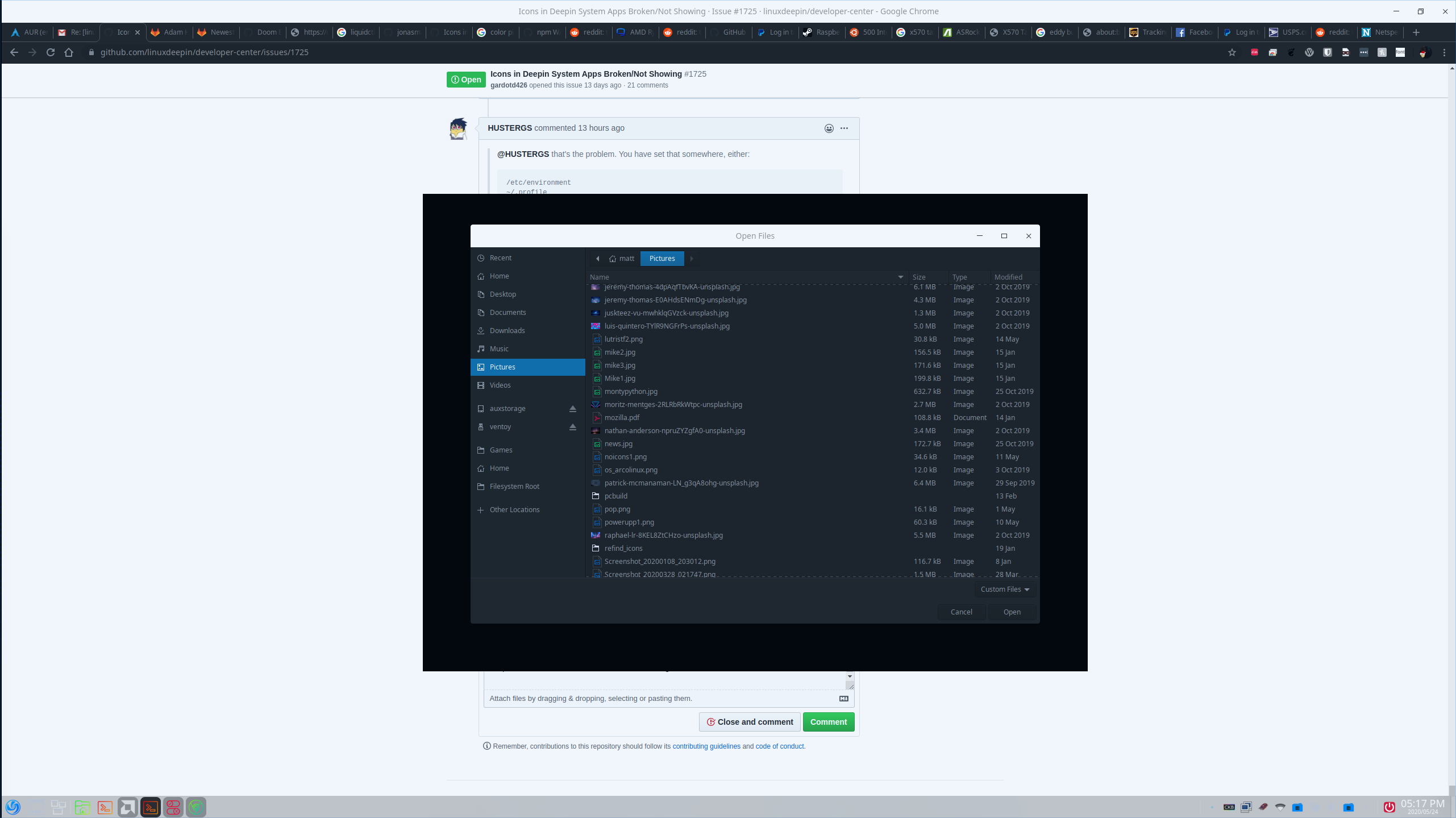Select the Documents sidebar entry
Image resolution: width=1456 pixels, height=818 pixels.
(507, 312)
